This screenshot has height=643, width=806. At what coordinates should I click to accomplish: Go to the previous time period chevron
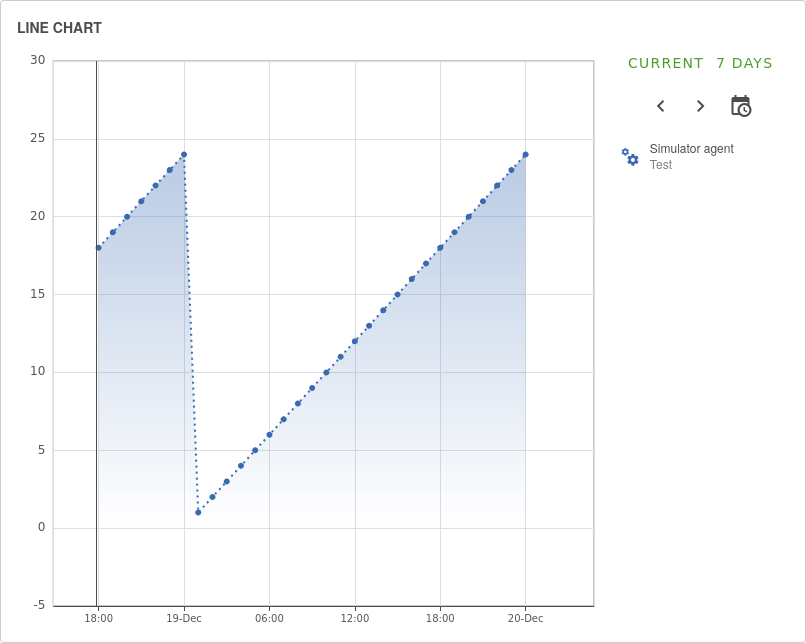[x=660, y=106]
